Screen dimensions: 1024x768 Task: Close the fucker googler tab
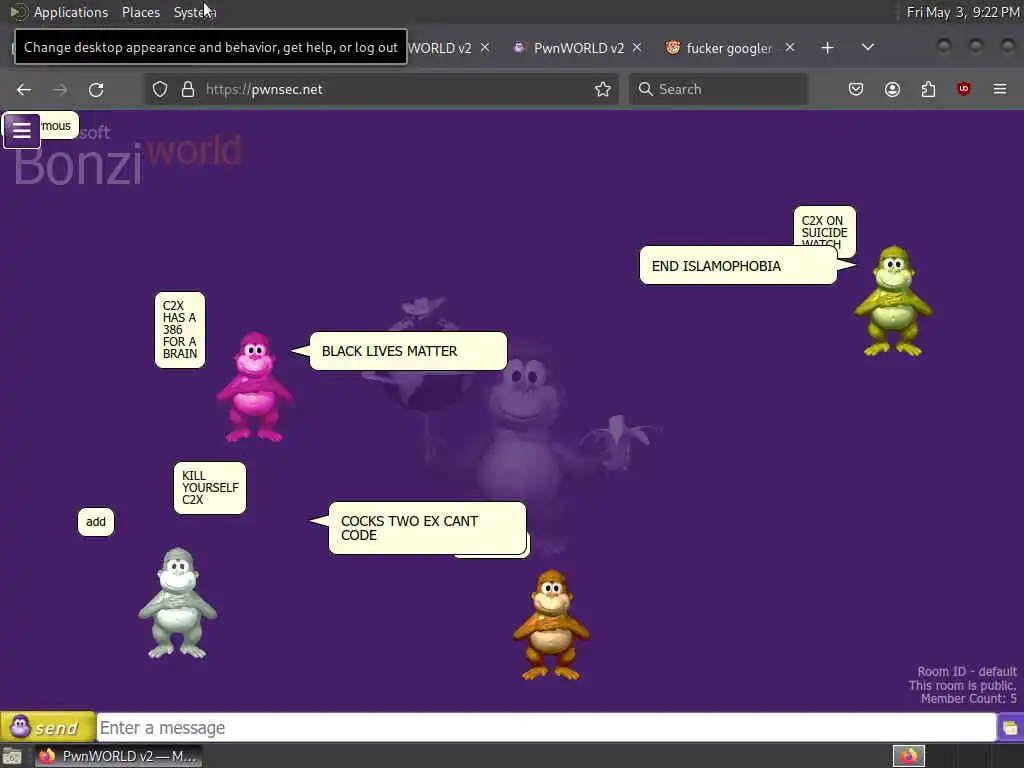click(790, 48)
